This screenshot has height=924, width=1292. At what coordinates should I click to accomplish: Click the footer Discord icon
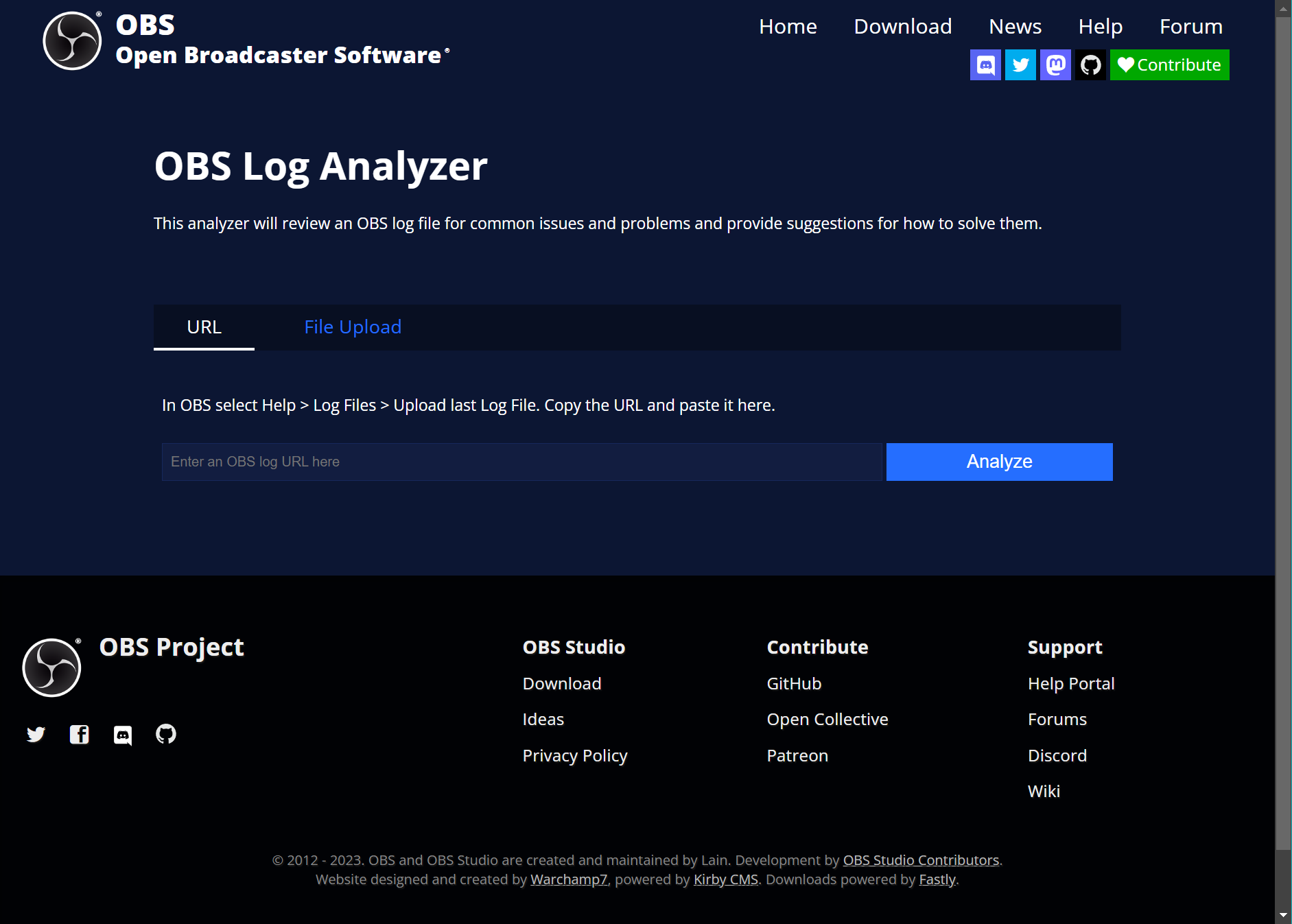[x=123, y=735]
